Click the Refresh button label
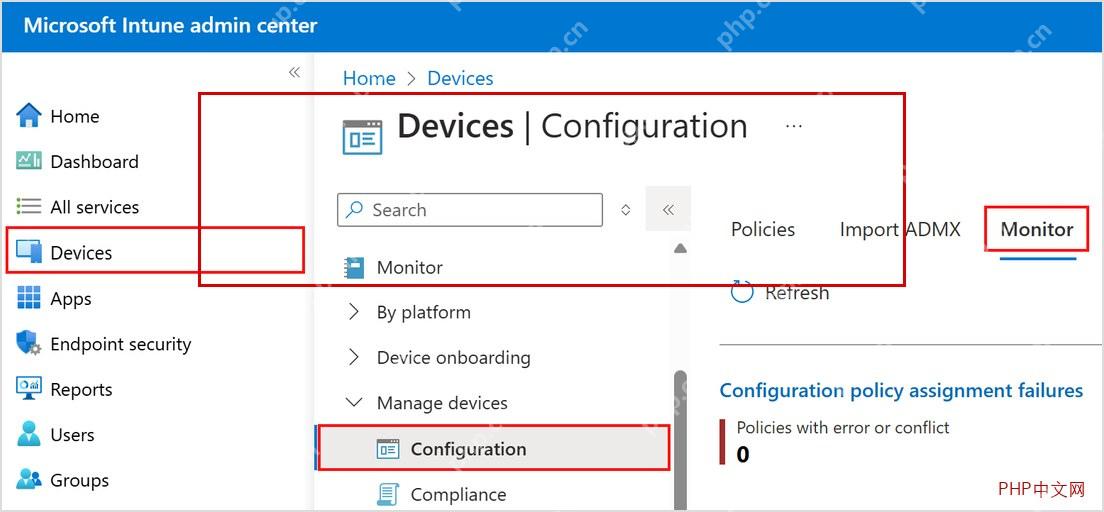Viewport: 1104px width, 512px height. [797, 292]
